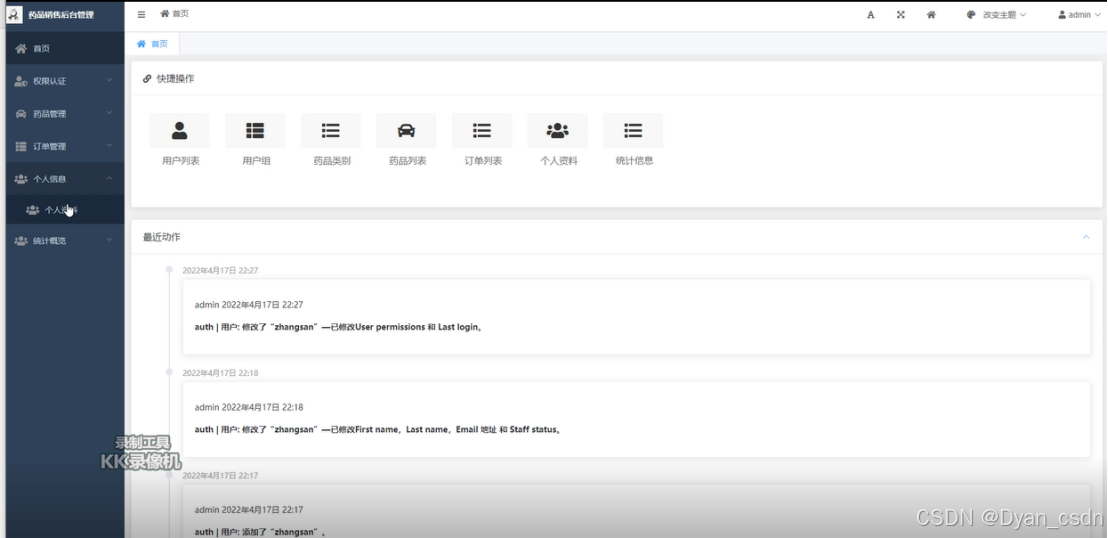This screenshot has width=1108, height=538.
Task: Open the 订单列表 quick action icon
Action: [482, 131]
